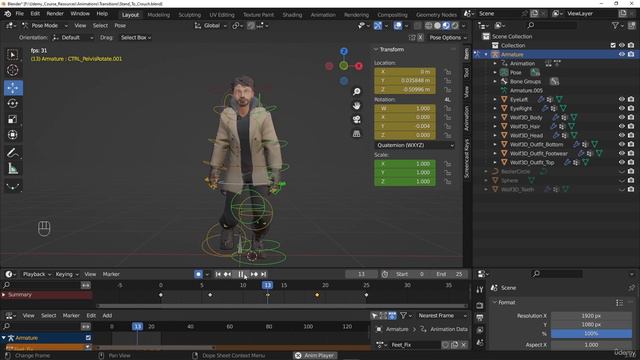Toggle camera view icon
Viewport: 640px width, 360px height.
tap(356, 119)
